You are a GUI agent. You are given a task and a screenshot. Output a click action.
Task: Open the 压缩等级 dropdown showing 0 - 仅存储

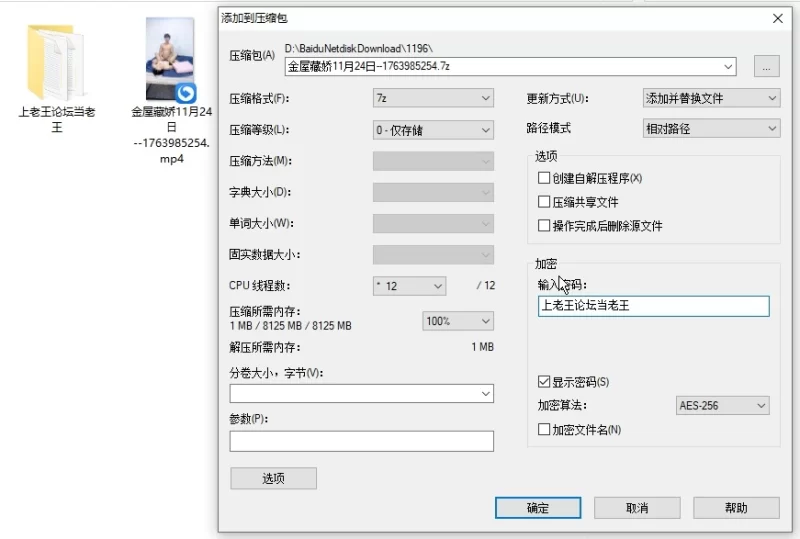click(433, 130)
